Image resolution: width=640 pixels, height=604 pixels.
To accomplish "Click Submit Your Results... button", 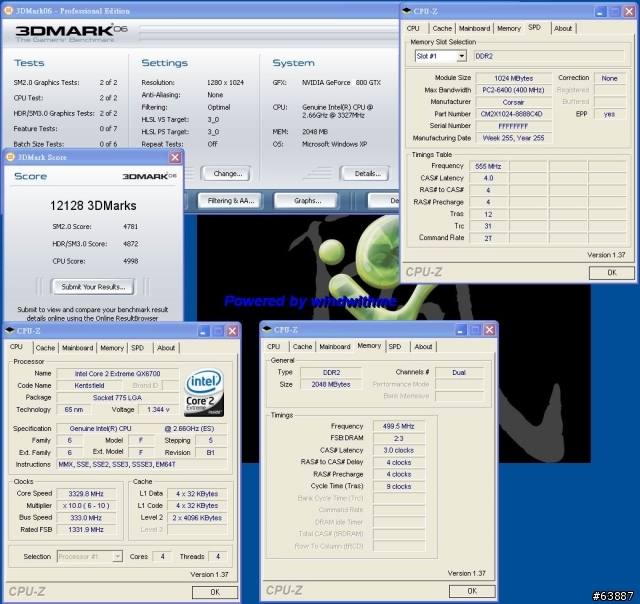I will (x=93, y=286).
